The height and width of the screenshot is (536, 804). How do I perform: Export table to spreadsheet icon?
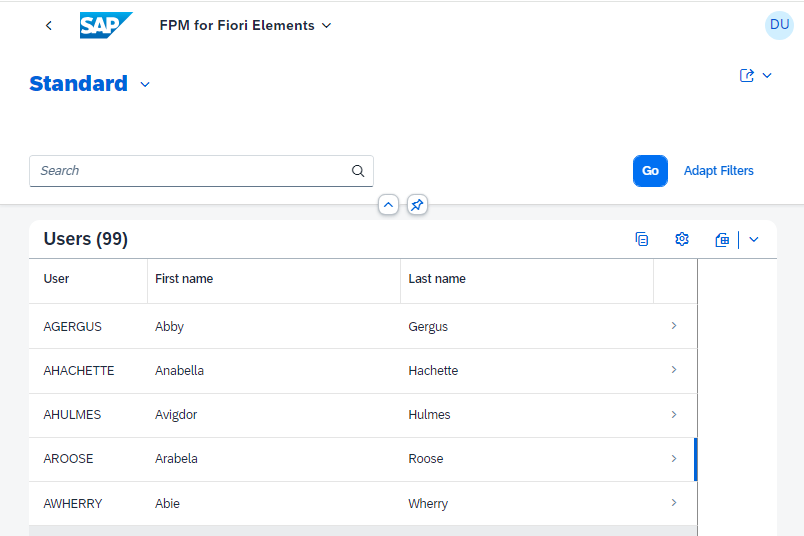point(722,240)
